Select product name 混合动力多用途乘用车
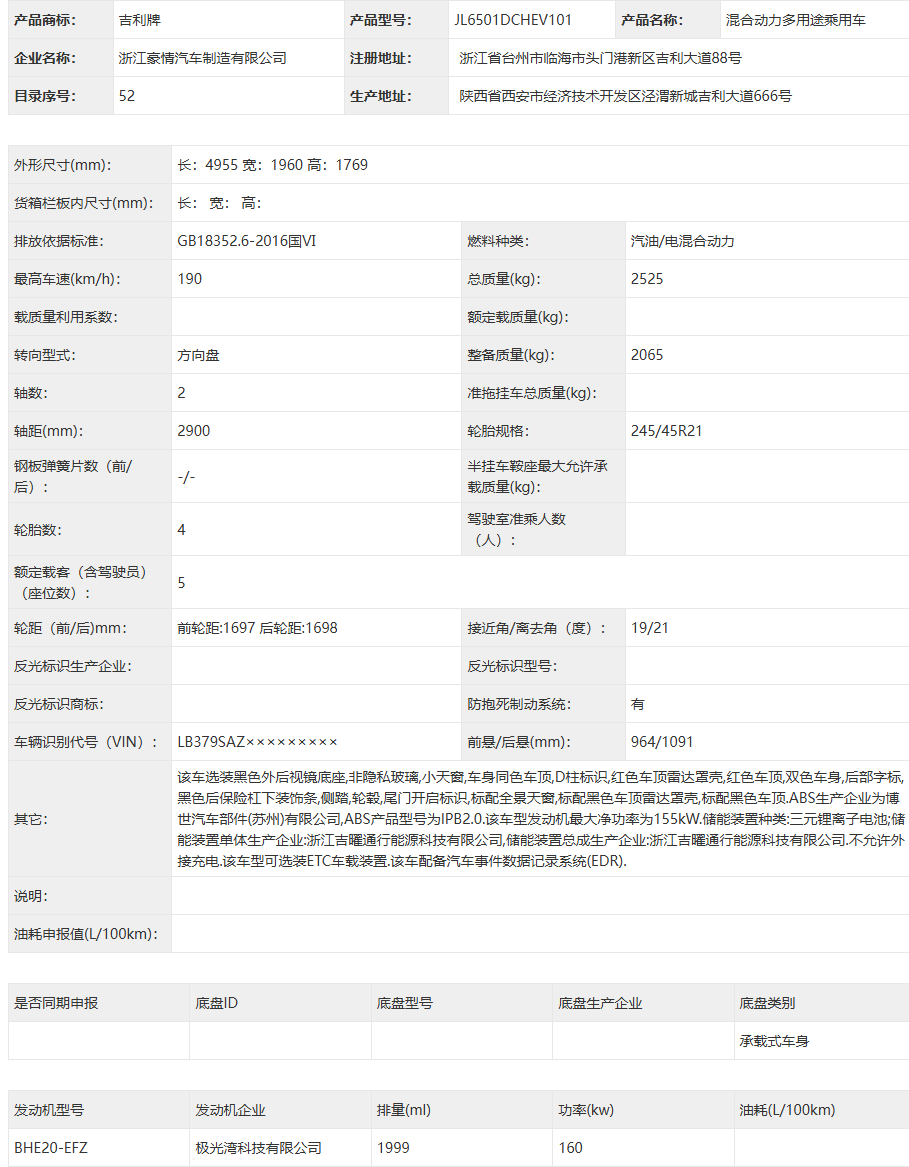 click(795, 20)
